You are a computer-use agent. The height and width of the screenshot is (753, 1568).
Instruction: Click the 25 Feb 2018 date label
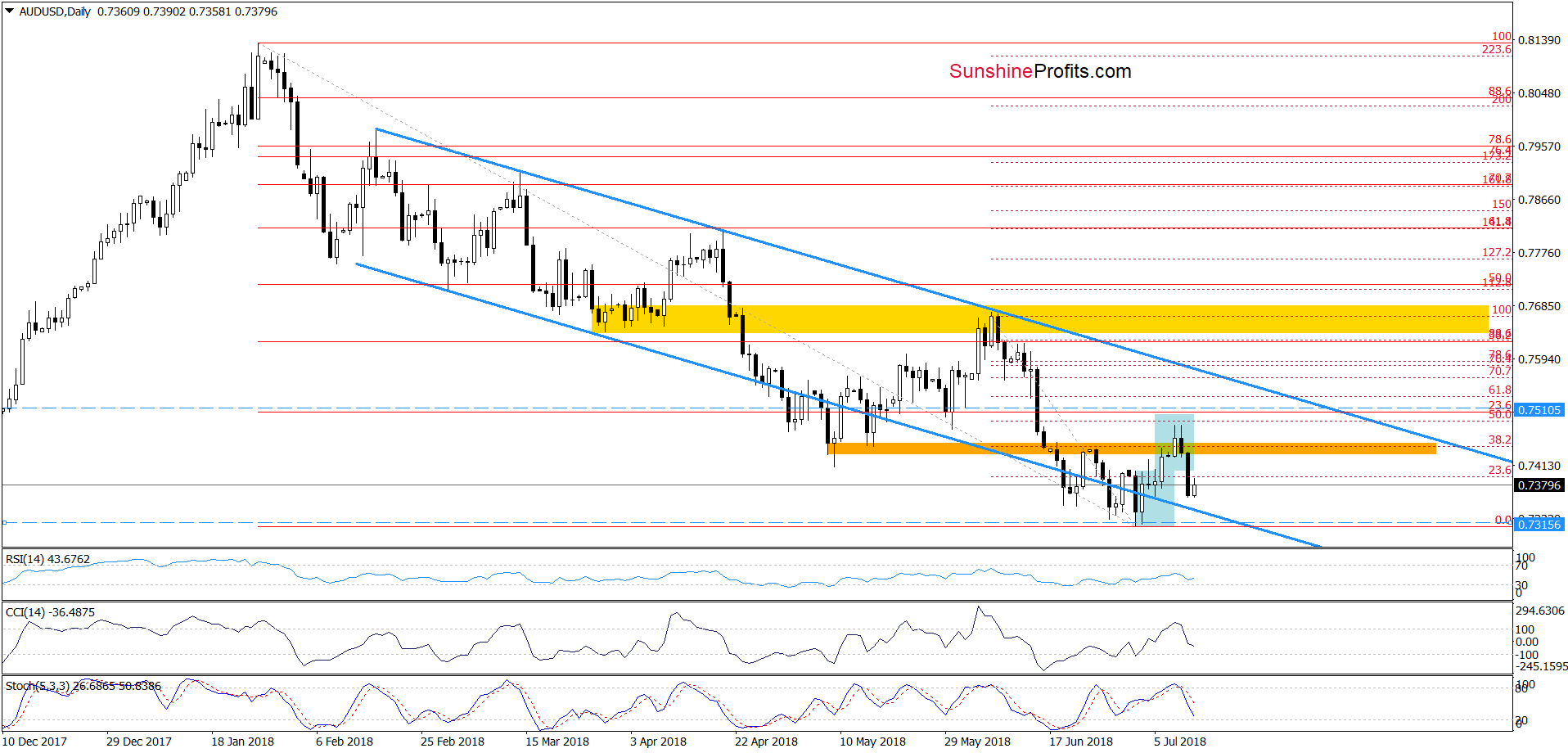click(x=453, y=742)
